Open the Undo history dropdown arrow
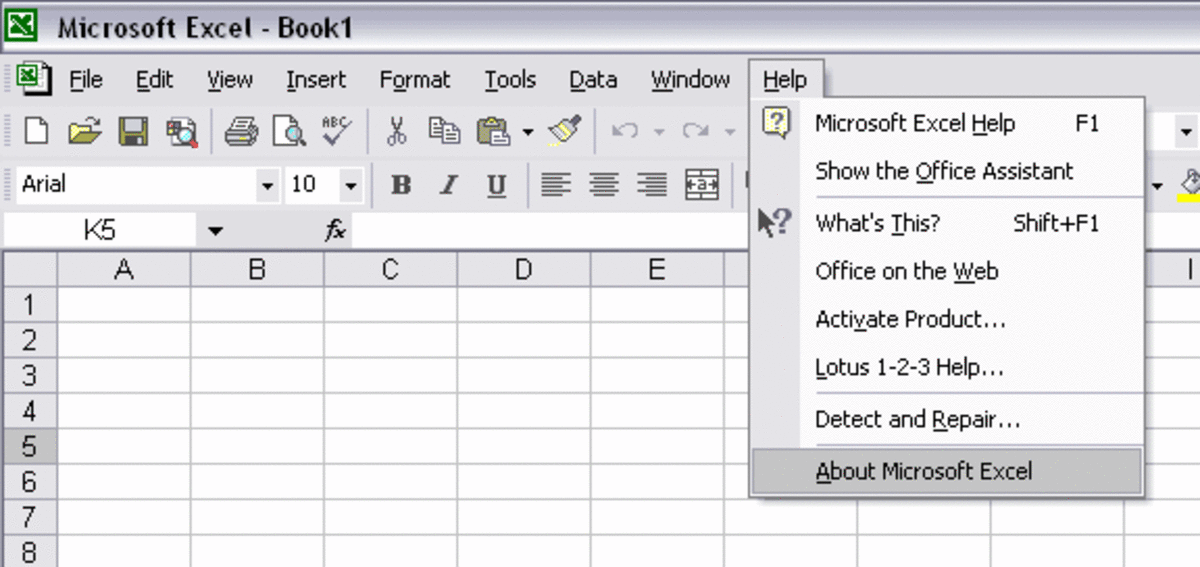 pyautogui.click(x=659, y=131)
